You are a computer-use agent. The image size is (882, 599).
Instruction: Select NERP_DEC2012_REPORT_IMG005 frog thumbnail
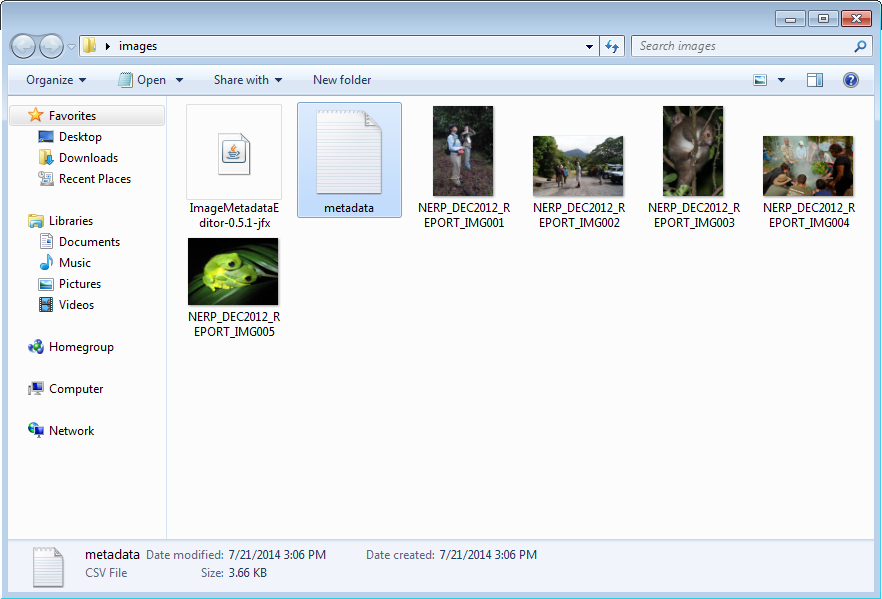tap(233, 272)
